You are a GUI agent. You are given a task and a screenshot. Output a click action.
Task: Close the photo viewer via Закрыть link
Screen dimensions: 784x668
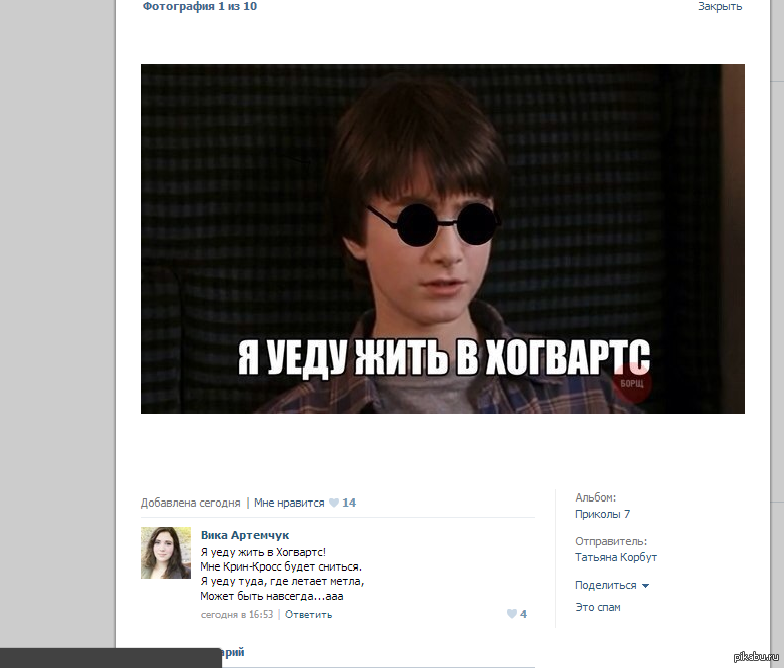click(x=720, y=6)
